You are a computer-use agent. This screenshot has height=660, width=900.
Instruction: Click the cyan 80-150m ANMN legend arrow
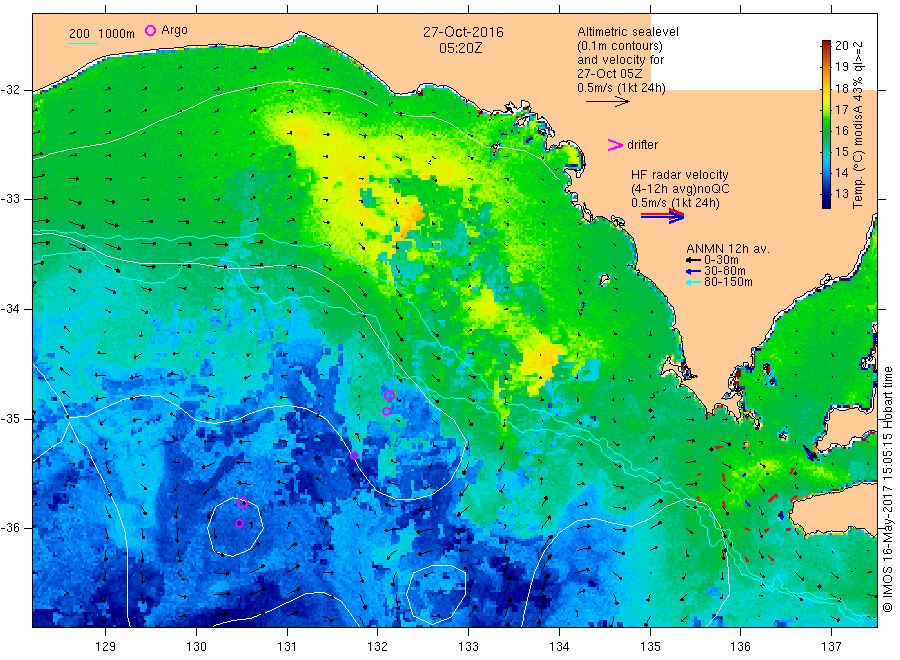point(693,282)
